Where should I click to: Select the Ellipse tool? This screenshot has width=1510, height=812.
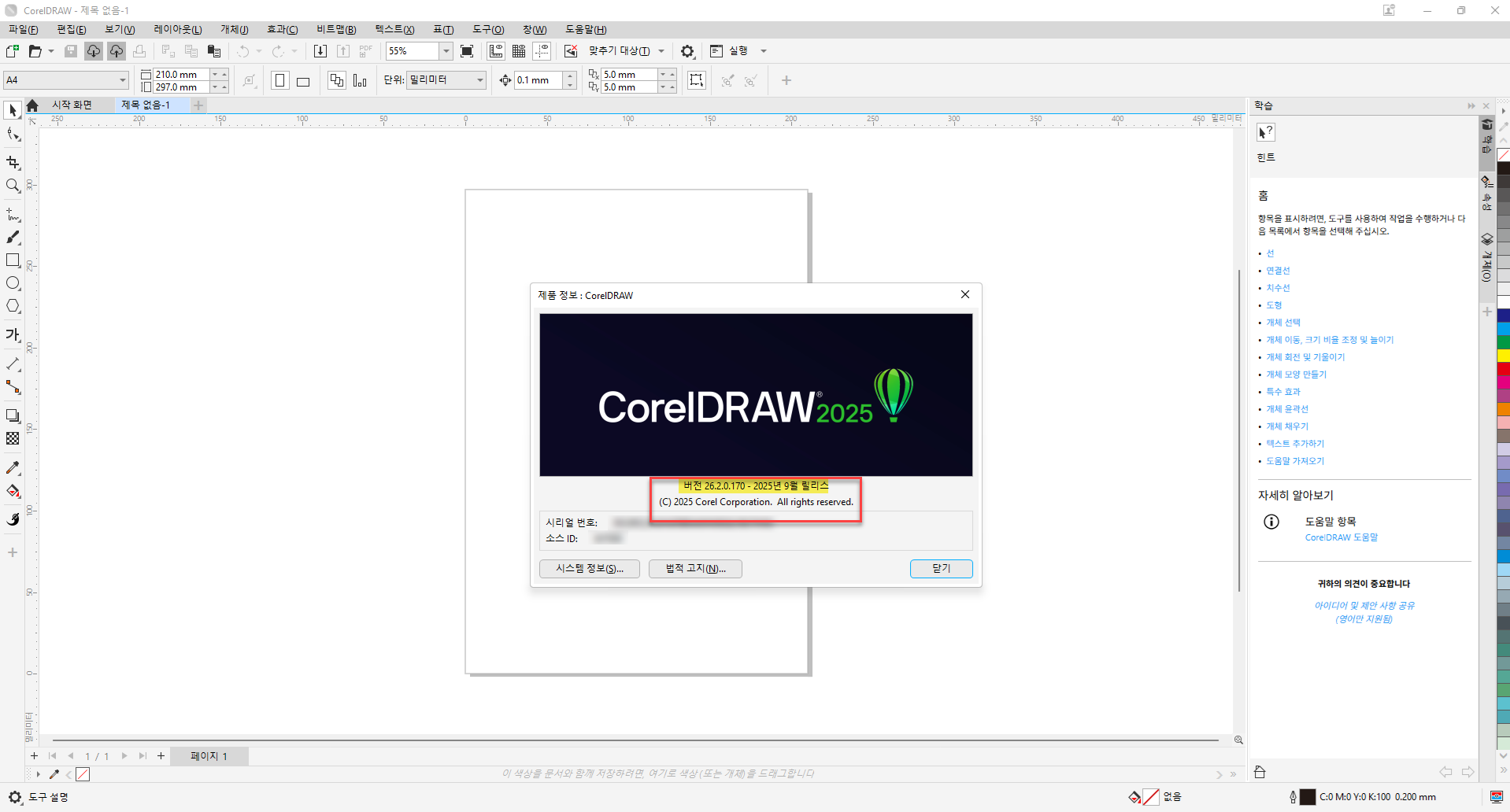13,283
